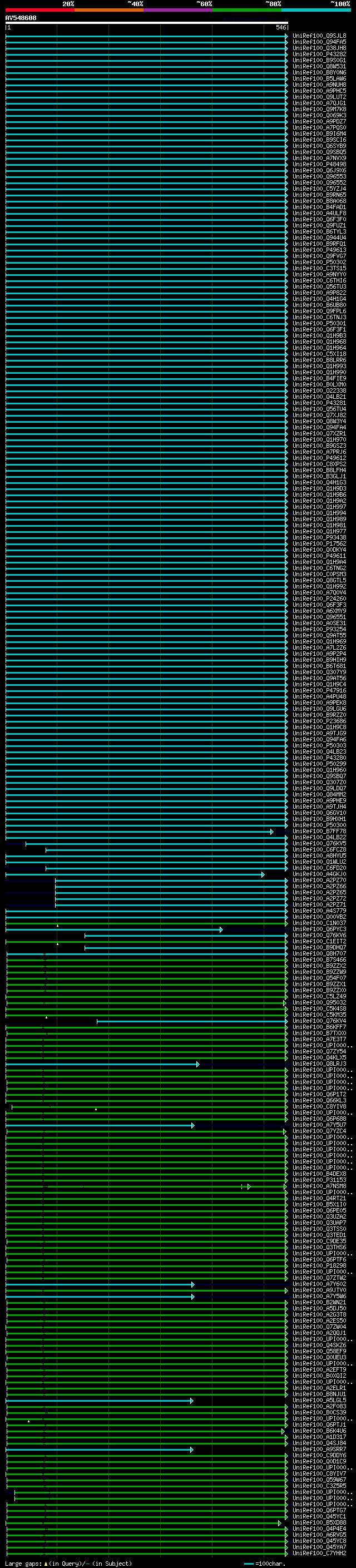Image resolution: width=356 pixels, height=1568 pixels.
Task: Open hit UniRef100_B7FF78
Action: (319, 831)
